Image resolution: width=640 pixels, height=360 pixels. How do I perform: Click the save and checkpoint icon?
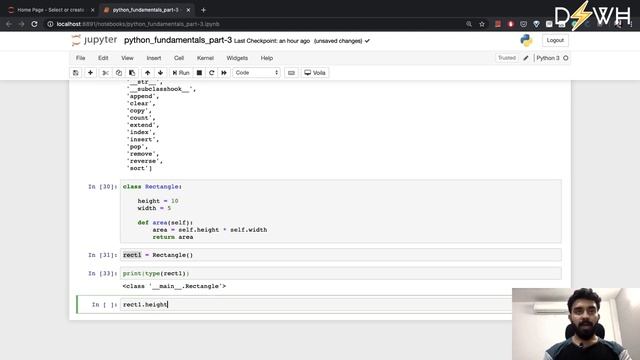tap(76, 73)
